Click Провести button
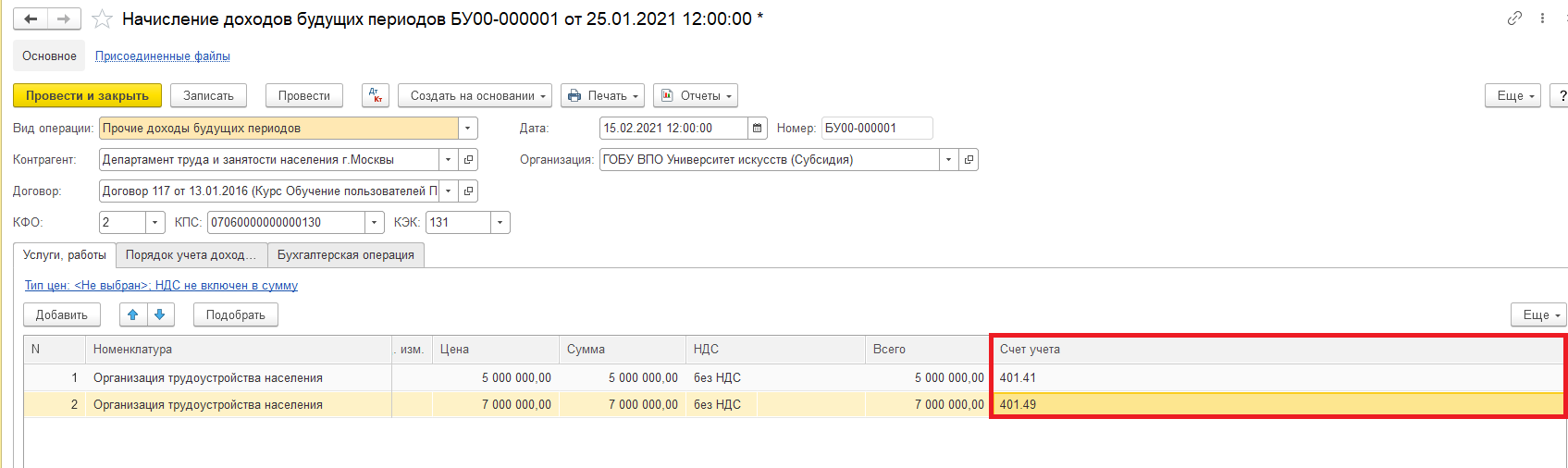1568x468 pixels. [304, 95]
